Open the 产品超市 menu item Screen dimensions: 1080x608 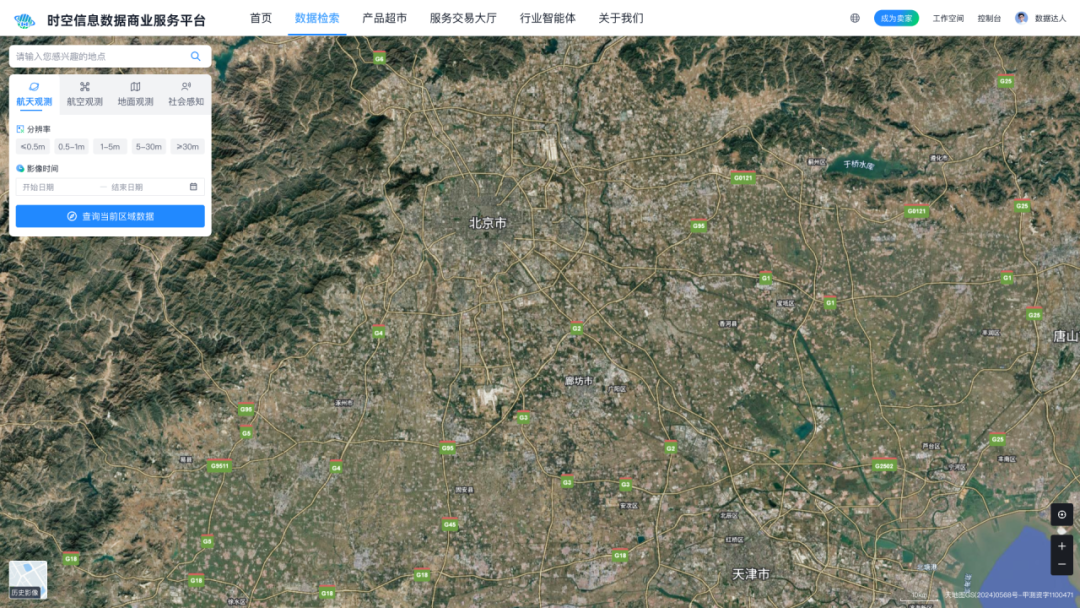[x=384, y=18]
